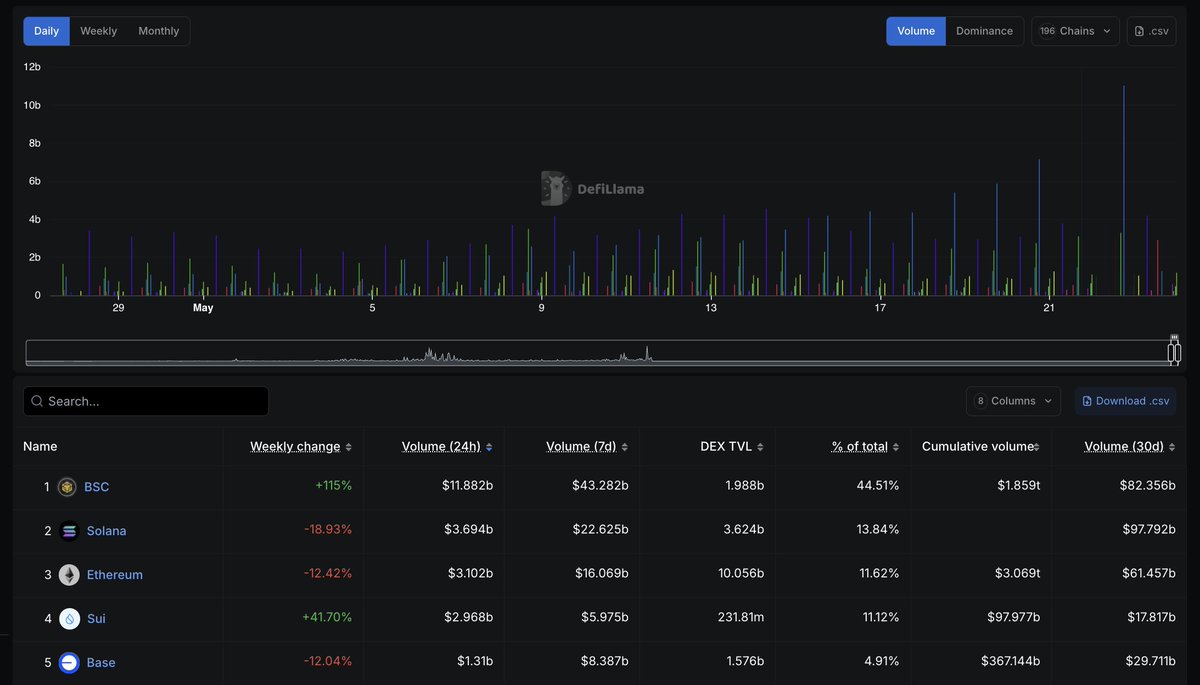Viewport: 1200px width, 685px height.
Task: Click the Ethereum chain logo icon
Action: click(69, 575)
